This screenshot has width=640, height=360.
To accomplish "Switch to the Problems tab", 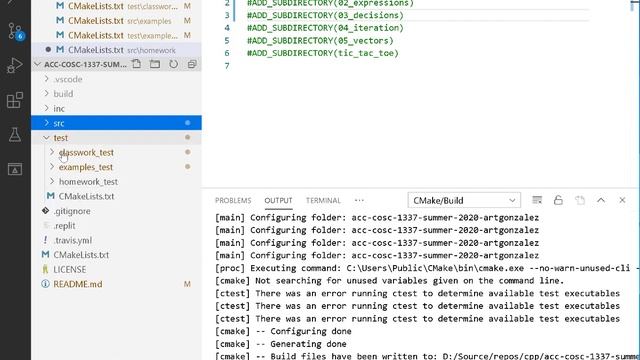I will (x=233, y=200).
